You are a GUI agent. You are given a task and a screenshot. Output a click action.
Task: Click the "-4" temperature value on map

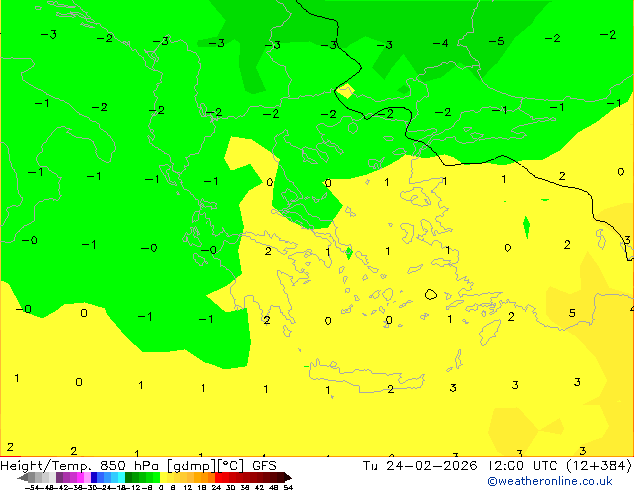tap(440, 43)
